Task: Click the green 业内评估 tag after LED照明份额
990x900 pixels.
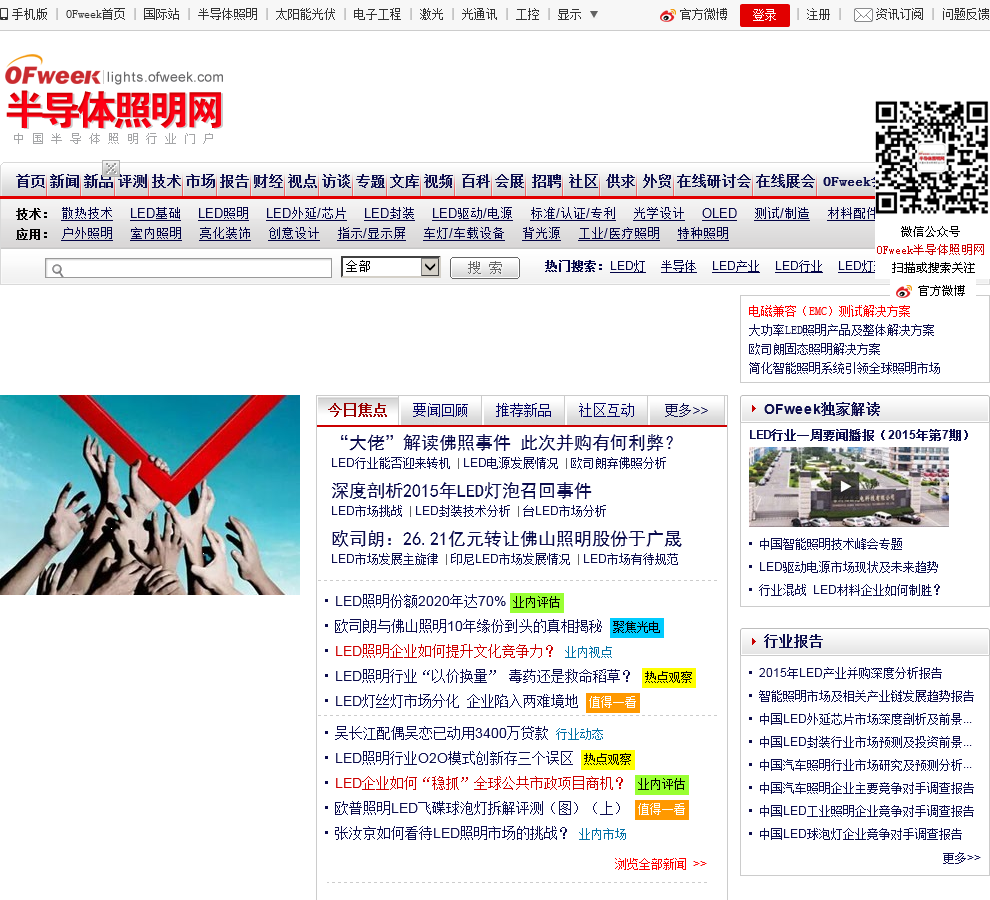Action: [536, 603]
